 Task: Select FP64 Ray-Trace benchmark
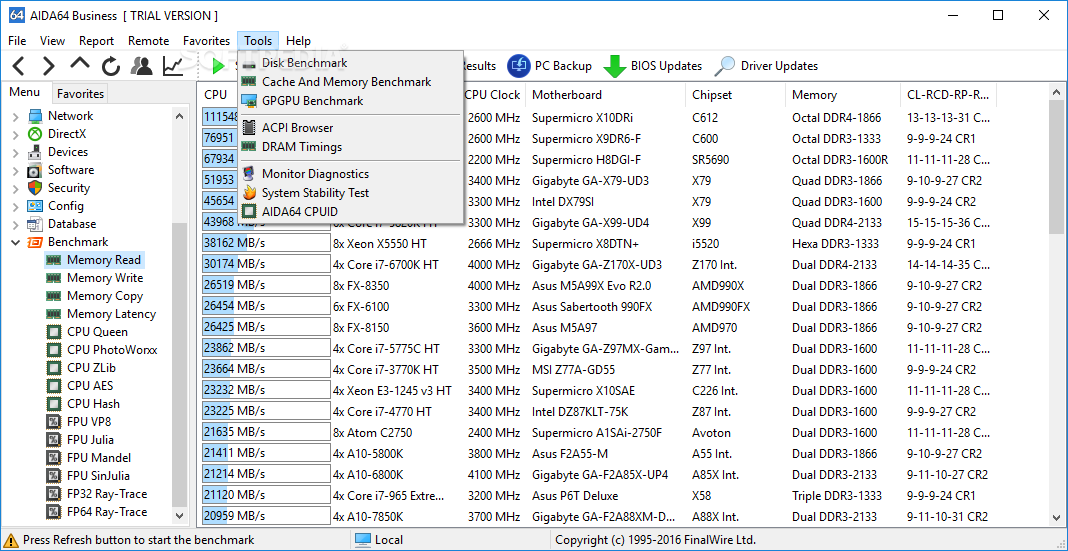(x=107, y=512)
